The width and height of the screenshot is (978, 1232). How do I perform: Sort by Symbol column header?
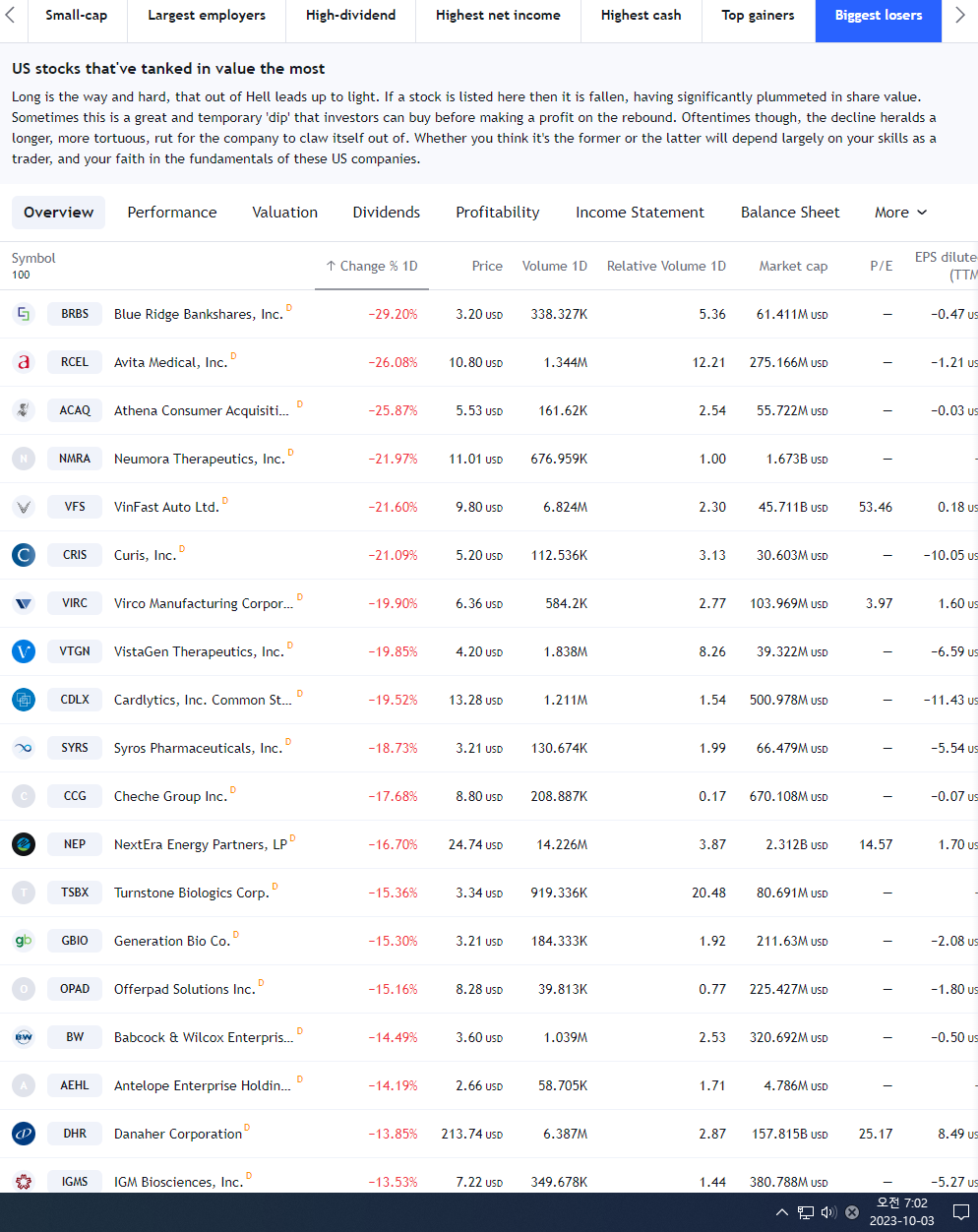pyautogui.click(x=33, y=259)
